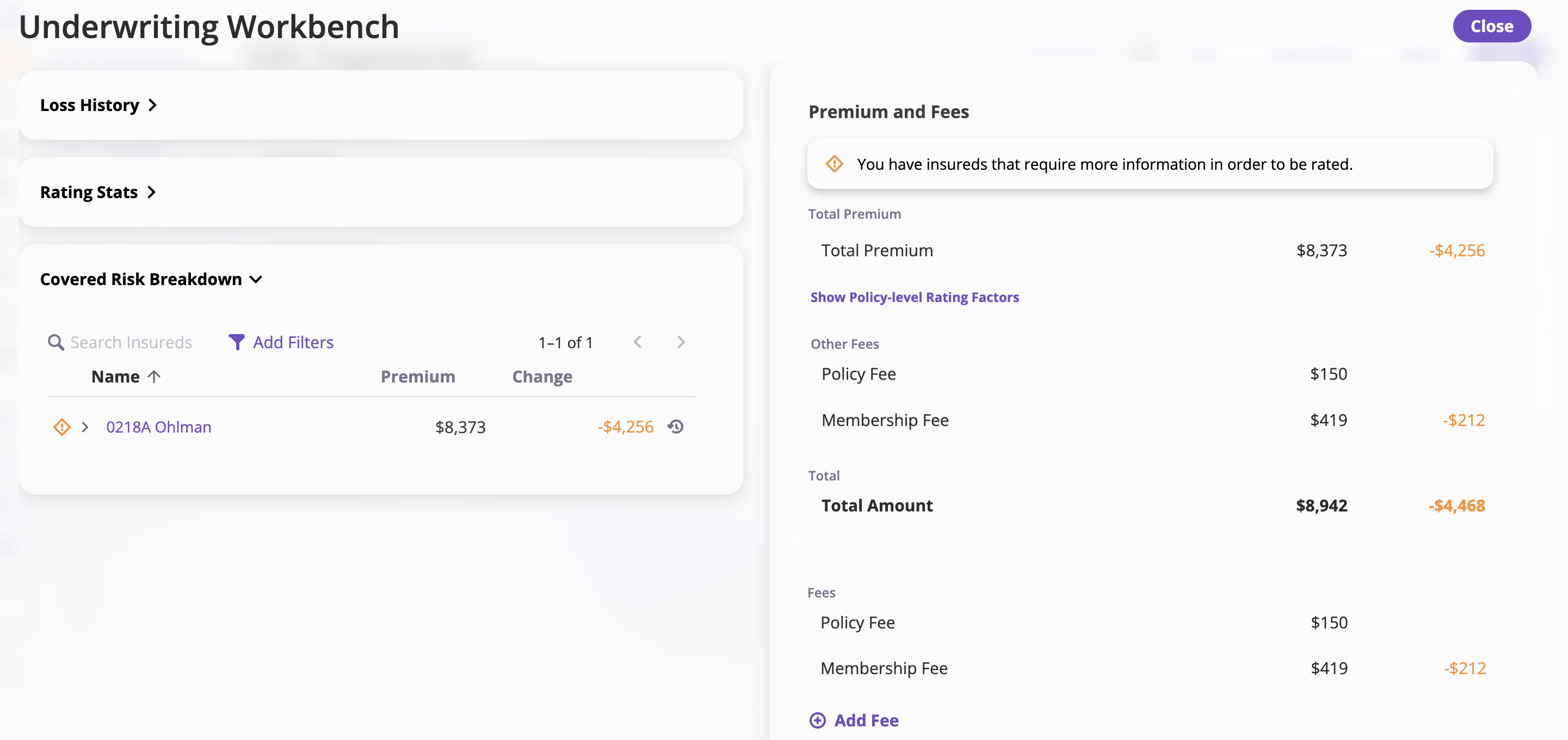
Task: Collapse the Covered Risk Breakdown section
Action: (x=150, y=279)
